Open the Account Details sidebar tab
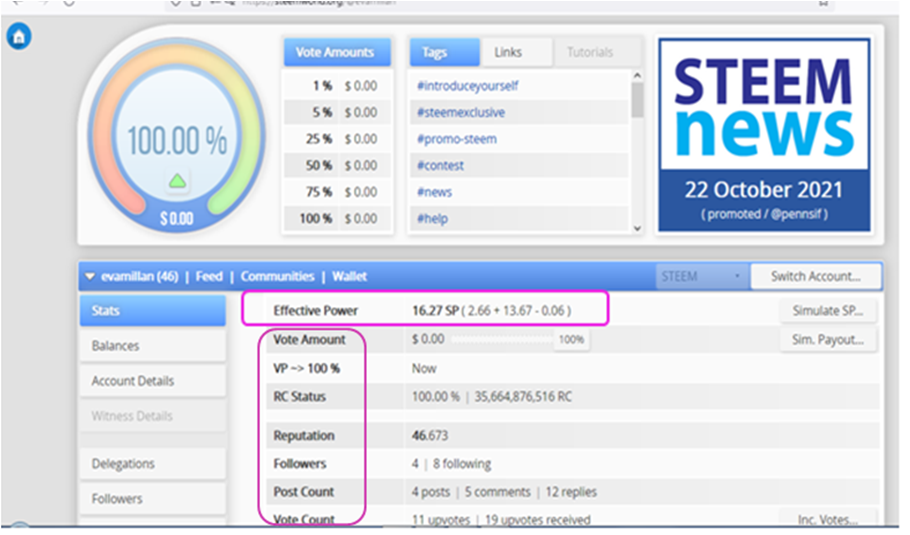The height and width of the screenshot is (535, 910). [x=153, y=381]
